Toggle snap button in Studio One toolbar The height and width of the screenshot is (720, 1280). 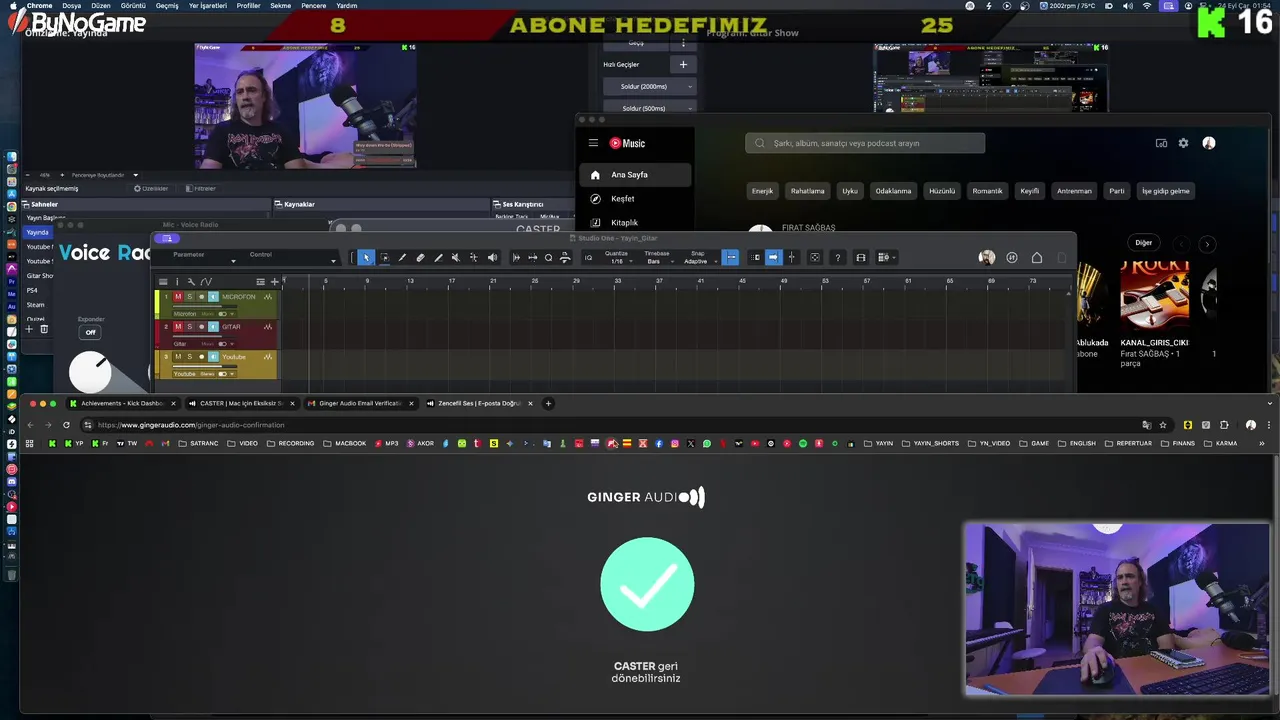pyautogui.click(x=730, y=257)
